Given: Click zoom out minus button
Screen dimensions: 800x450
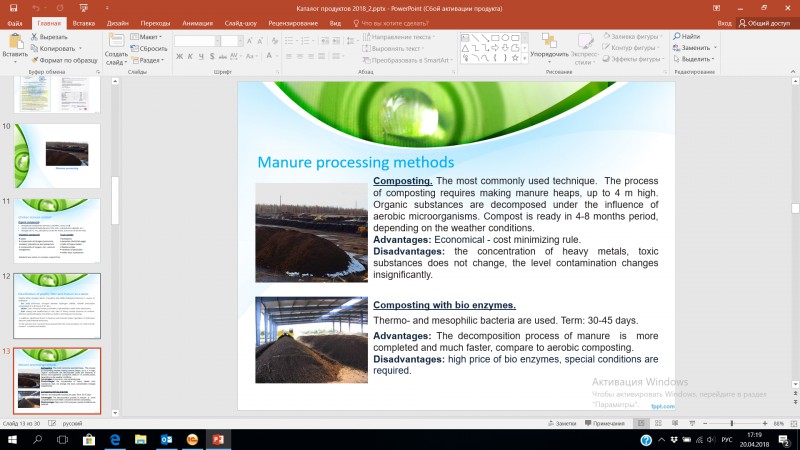Looking at the screenshot, I should point(705,423).
